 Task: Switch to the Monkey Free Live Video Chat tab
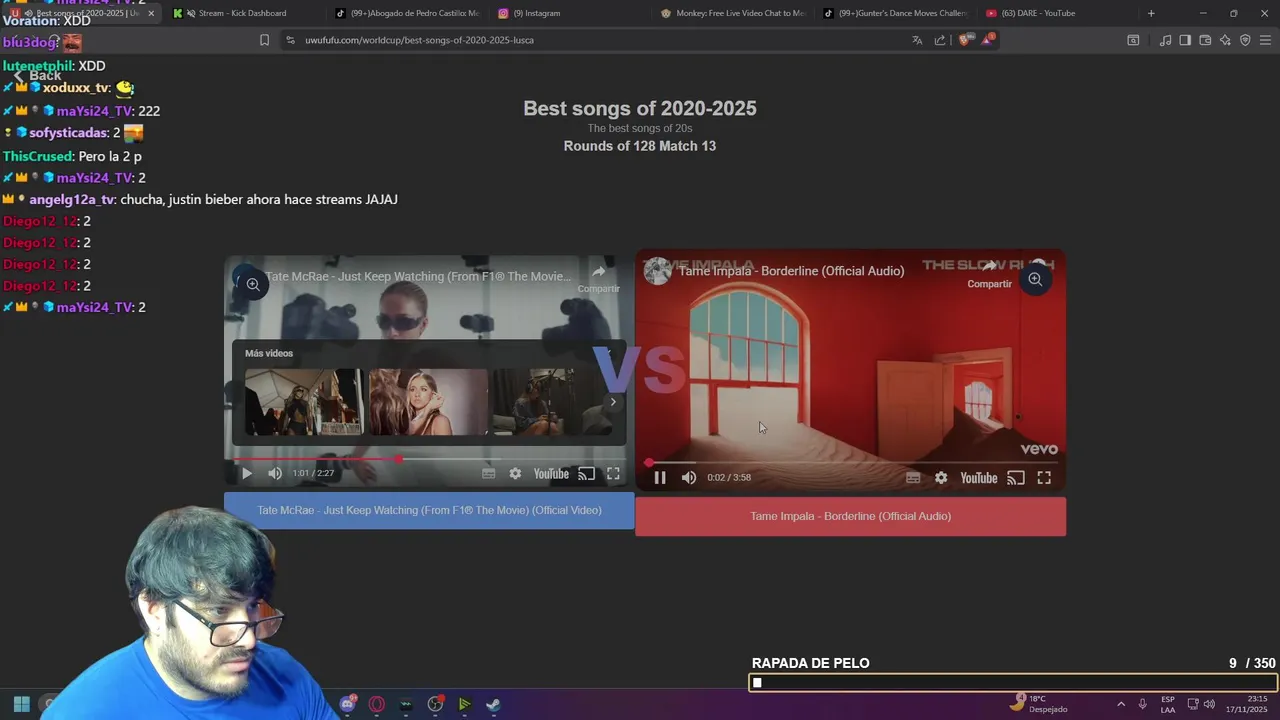733,13
